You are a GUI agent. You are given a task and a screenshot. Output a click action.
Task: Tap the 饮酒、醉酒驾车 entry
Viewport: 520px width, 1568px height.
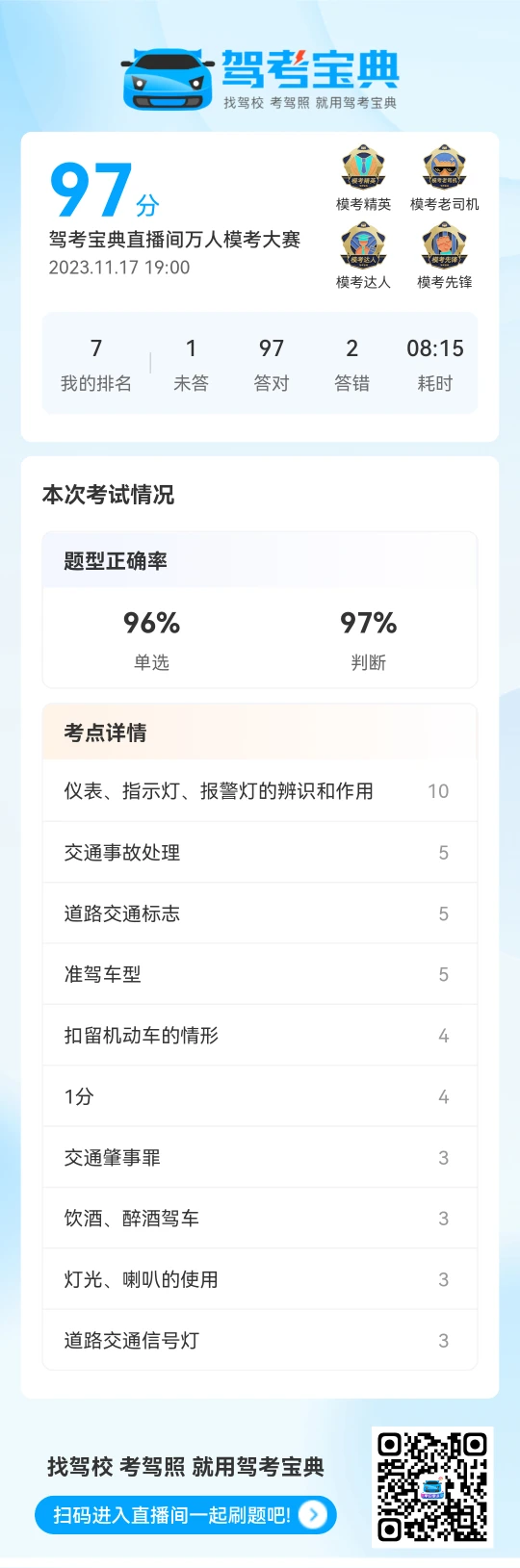pyautogui.click(x=260, y=1219)
